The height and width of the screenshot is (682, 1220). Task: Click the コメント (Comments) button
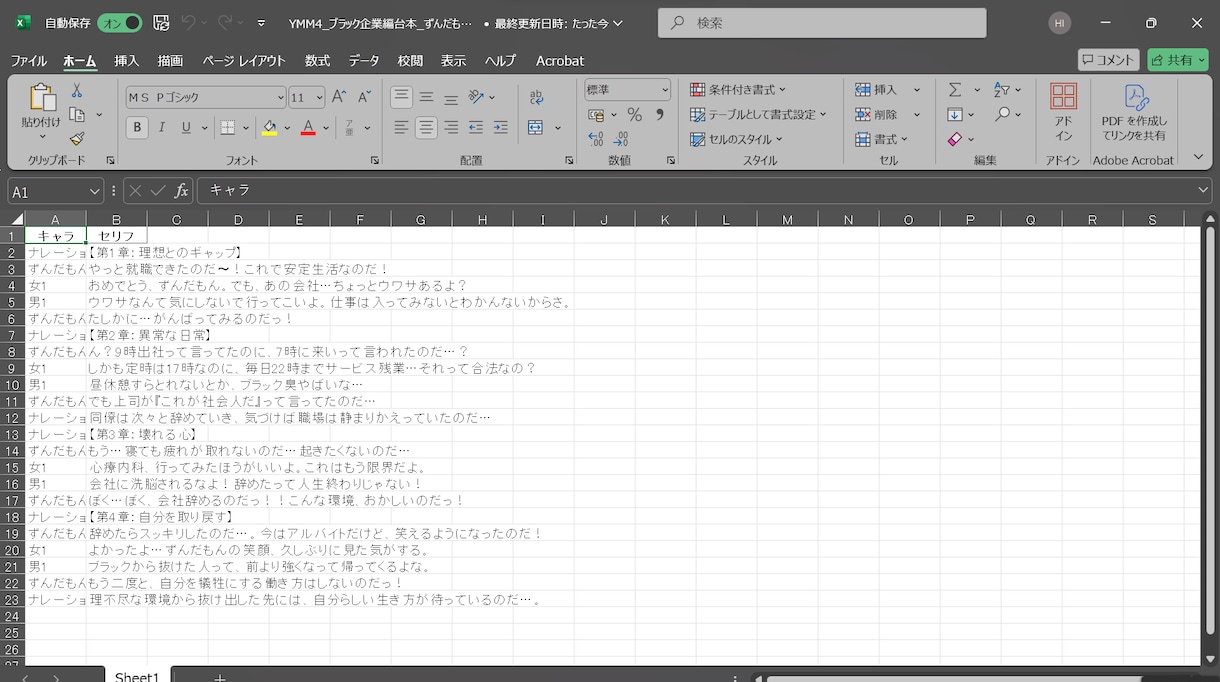(x=1108, y=60)
